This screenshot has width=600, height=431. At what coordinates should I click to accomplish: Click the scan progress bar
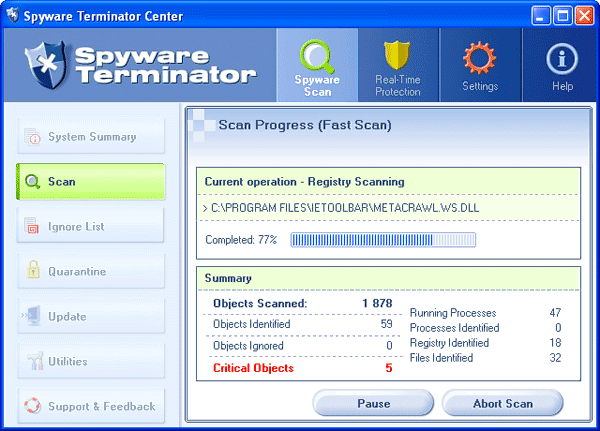383,240
